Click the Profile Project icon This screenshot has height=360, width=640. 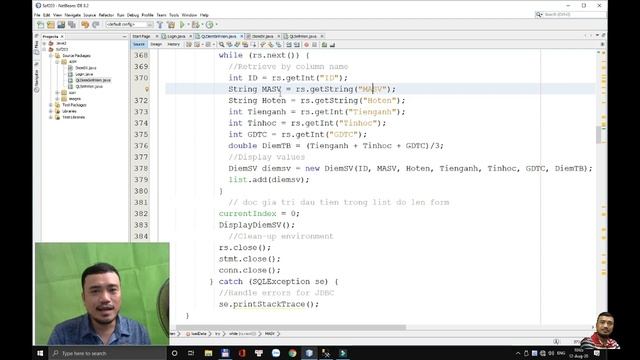(x=209, y=25)
